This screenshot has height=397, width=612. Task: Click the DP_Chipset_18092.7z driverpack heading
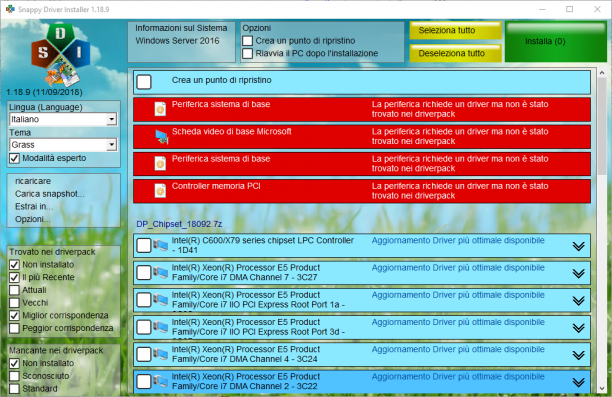point(179,224)
